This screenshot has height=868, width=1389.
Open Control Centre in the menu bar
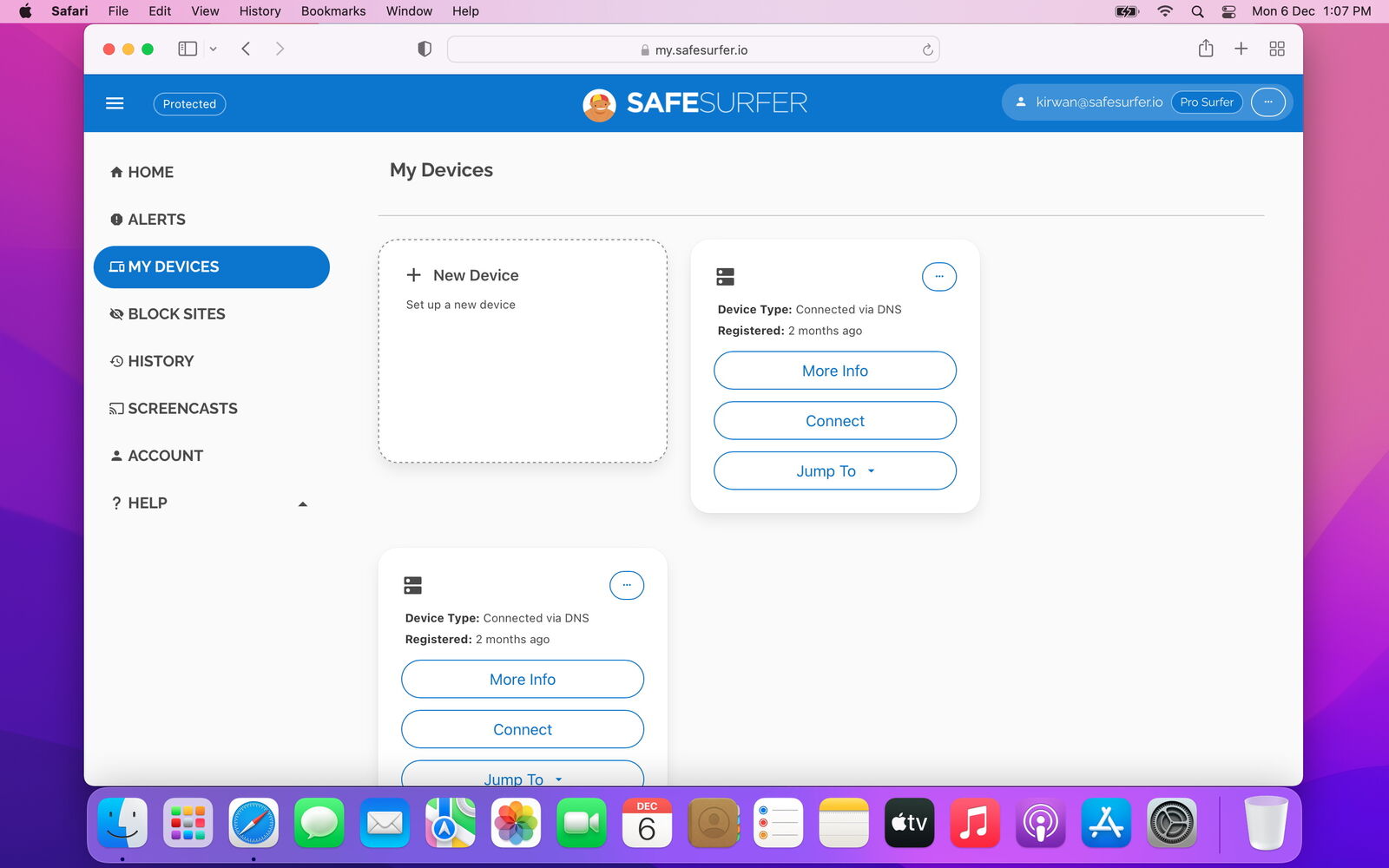pyautogui.click(x=1228, y=11)
